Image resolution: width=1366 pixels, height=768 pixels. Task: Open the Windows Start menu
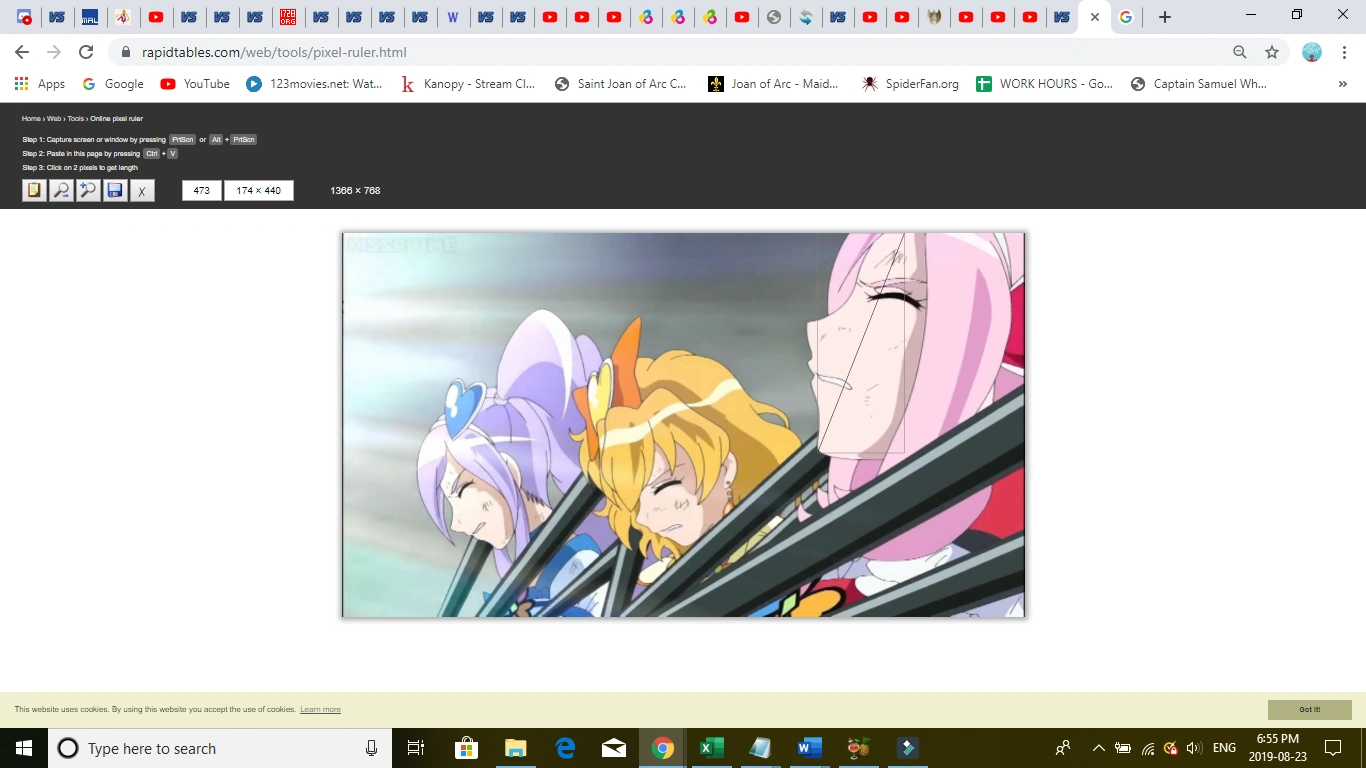[24, 748]
